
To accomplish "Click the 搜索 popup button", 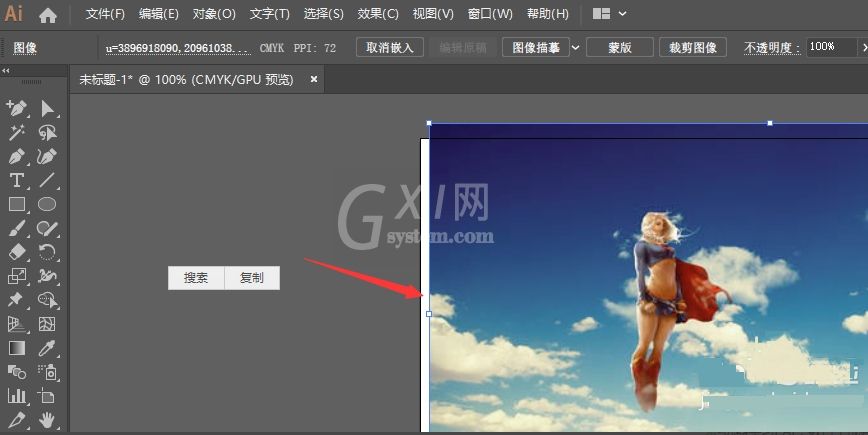I will pos(196,278).
